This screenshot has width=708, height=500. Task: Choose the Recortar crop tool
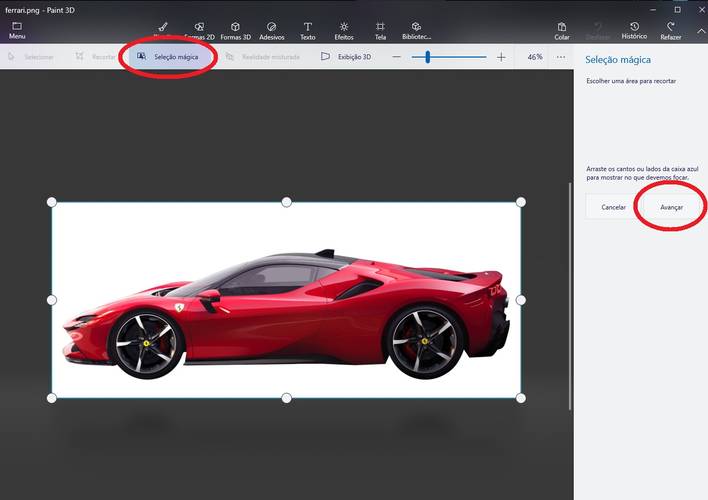[x=96, y=57]
